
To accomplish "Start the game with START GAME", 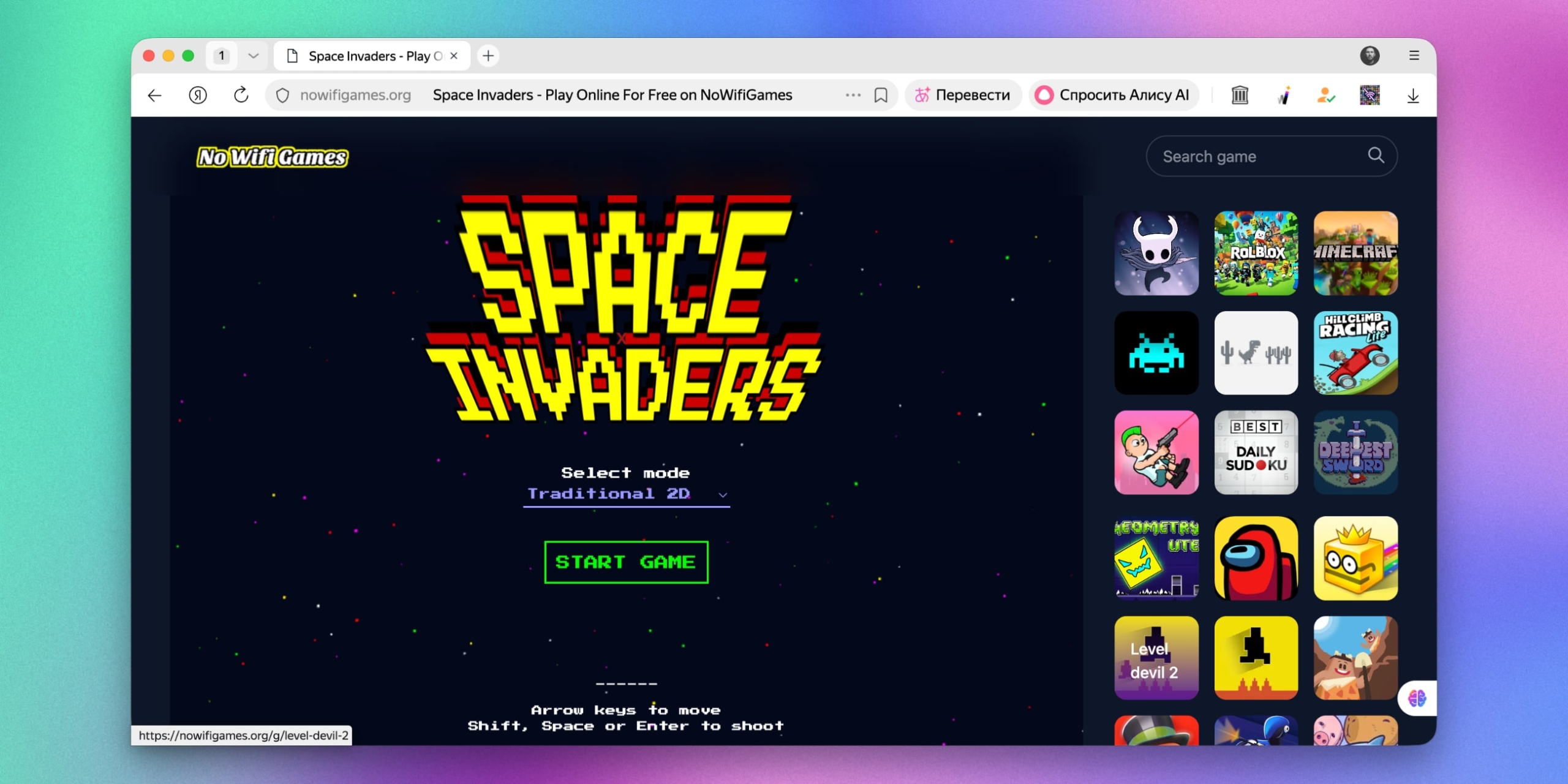I will 626,562.
